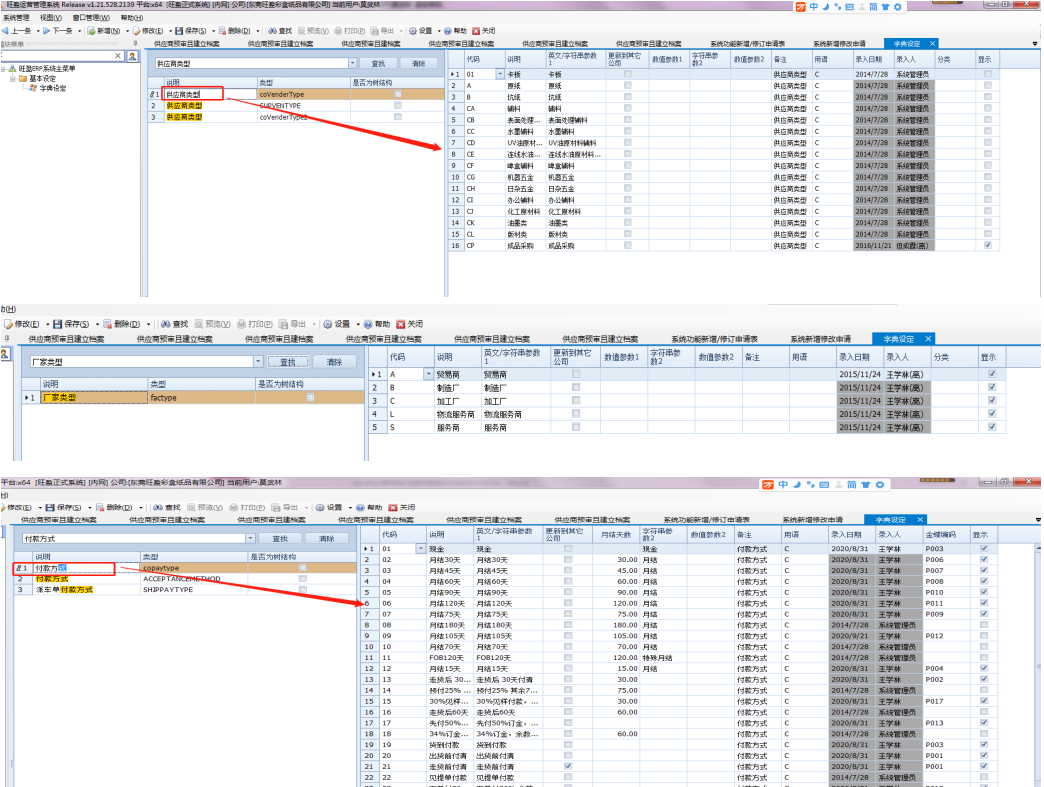The height and width of the screenshot is (787, 1044).
Task: Toggle tree-structure checkbox for SUPVENTYPE row
Action: pyautogui.click(x=397, y=105)
